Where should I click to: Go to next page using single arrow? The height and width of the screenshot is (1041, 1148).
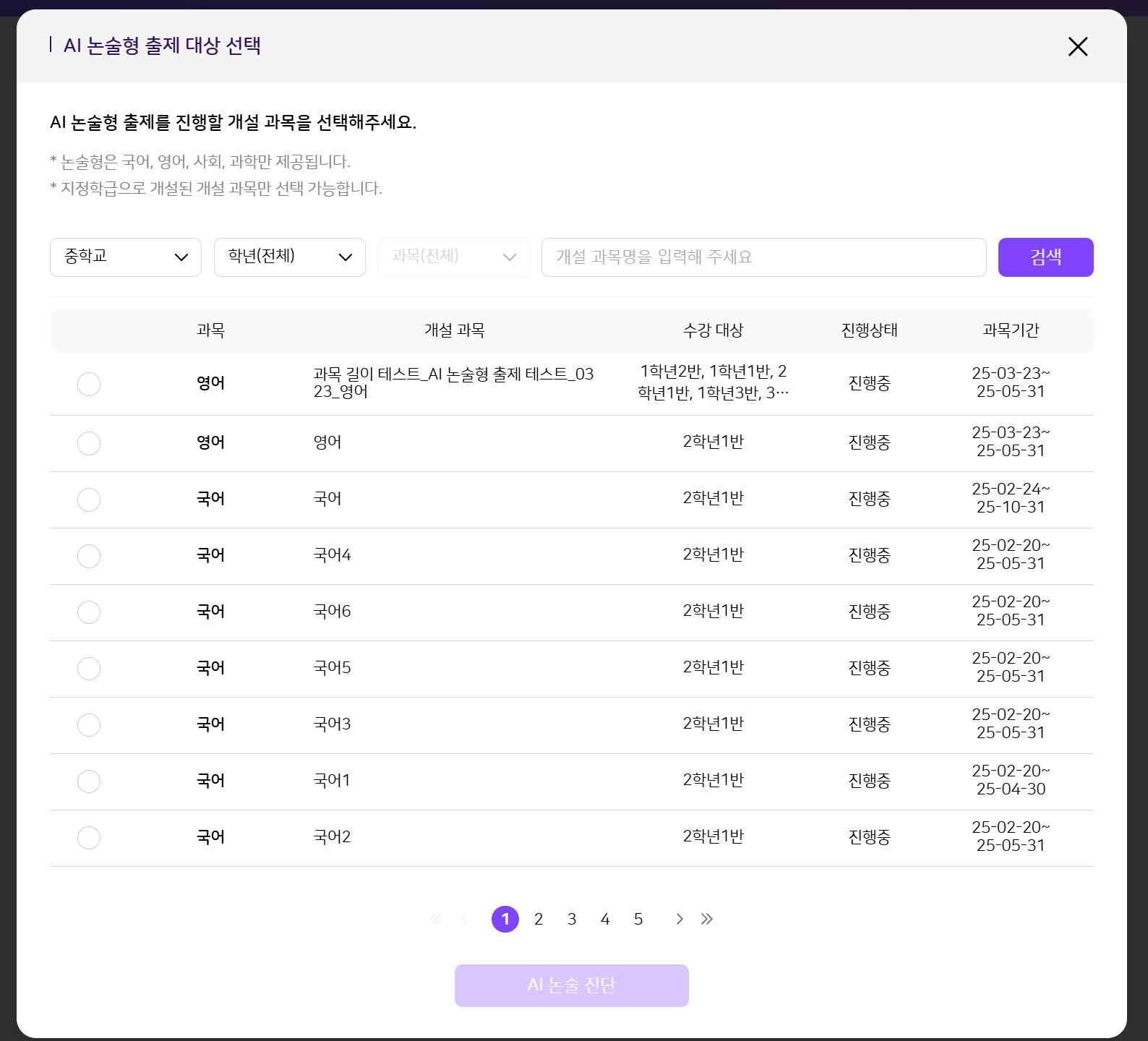(679, 919)
